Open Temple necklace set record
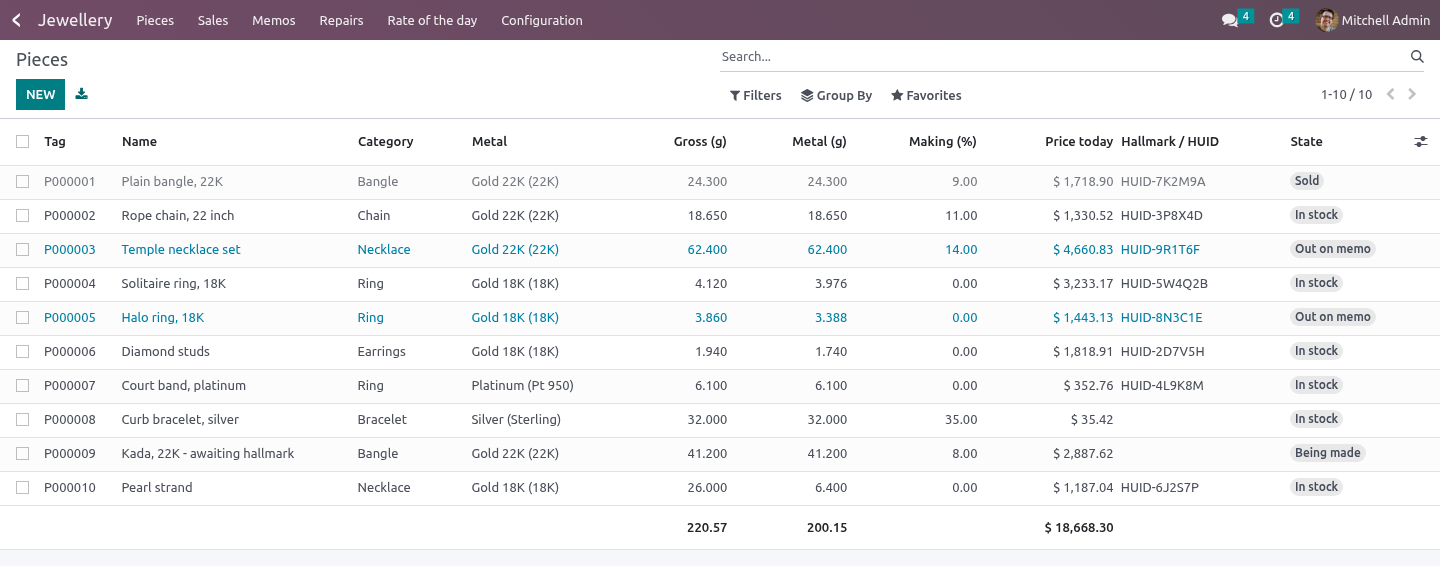 (181, 250)
